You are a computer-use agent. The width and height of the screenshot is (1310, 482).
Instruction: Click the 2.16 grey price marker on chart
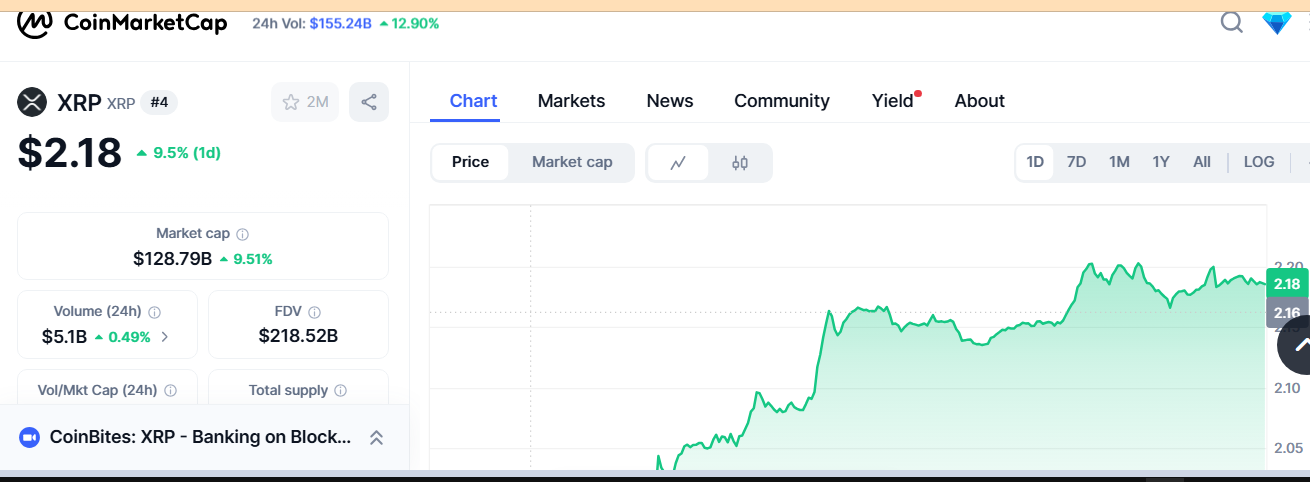[1287, 313]
